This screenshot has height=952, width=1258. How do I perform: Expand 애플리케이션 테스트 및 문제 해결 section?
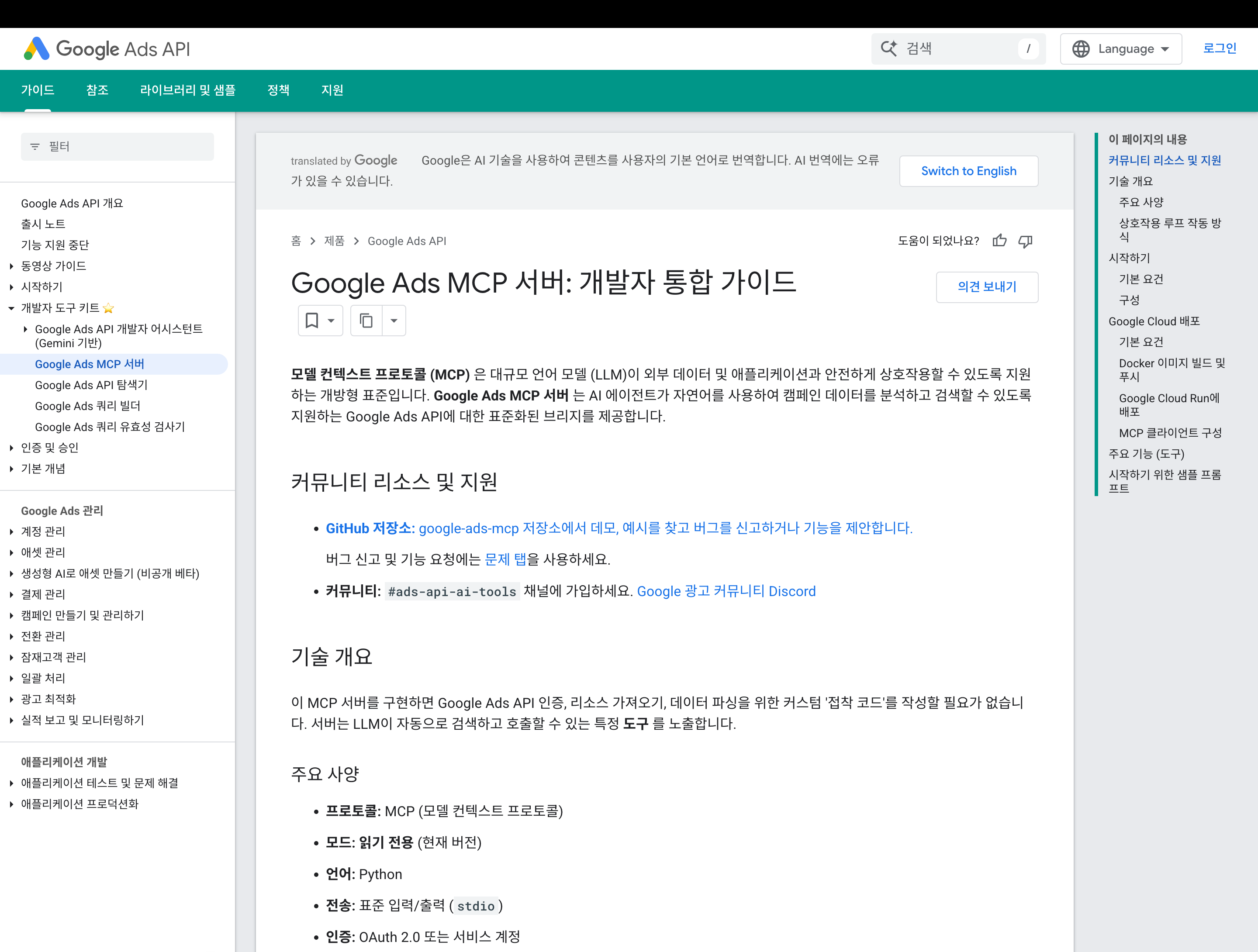tap(11, 784)
